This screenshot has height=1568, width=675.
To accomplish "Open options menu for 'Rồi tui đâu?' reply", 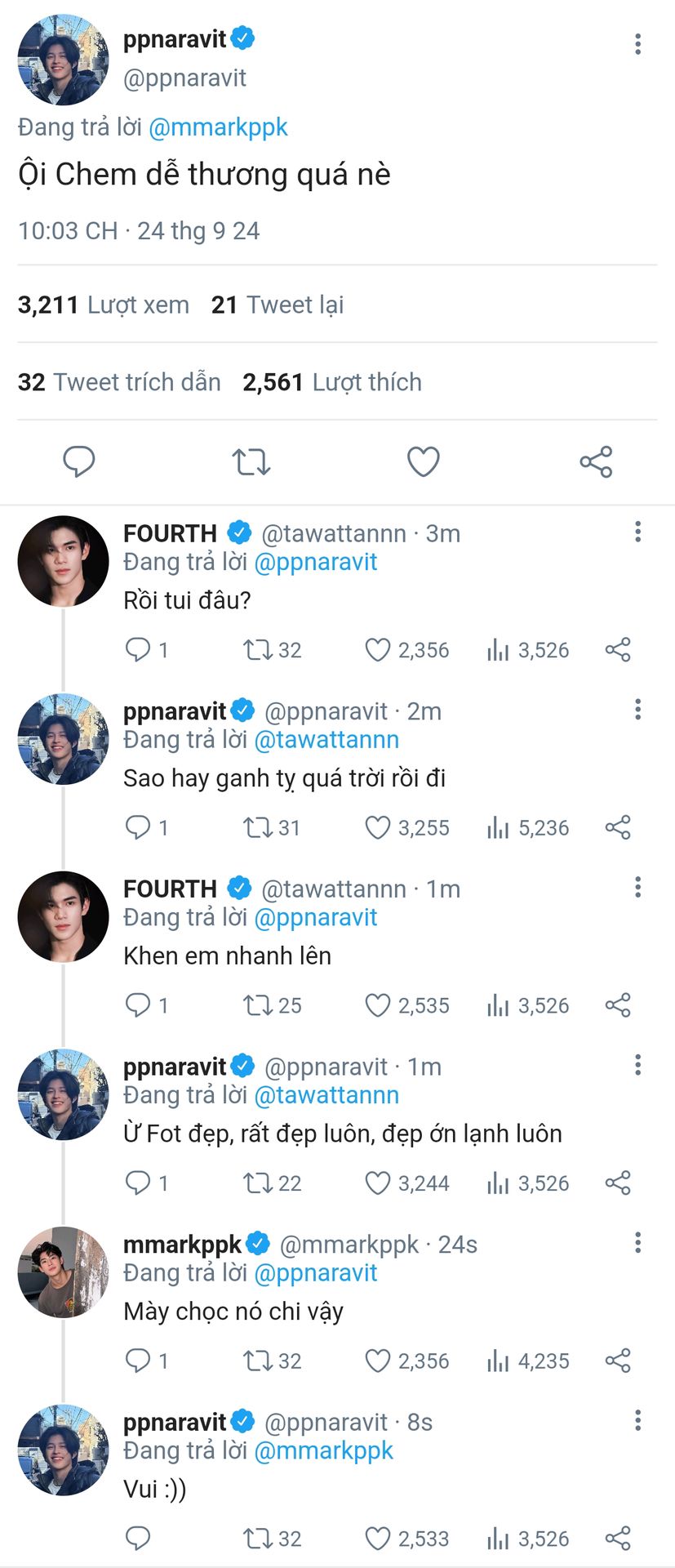I will click(637, 532).
